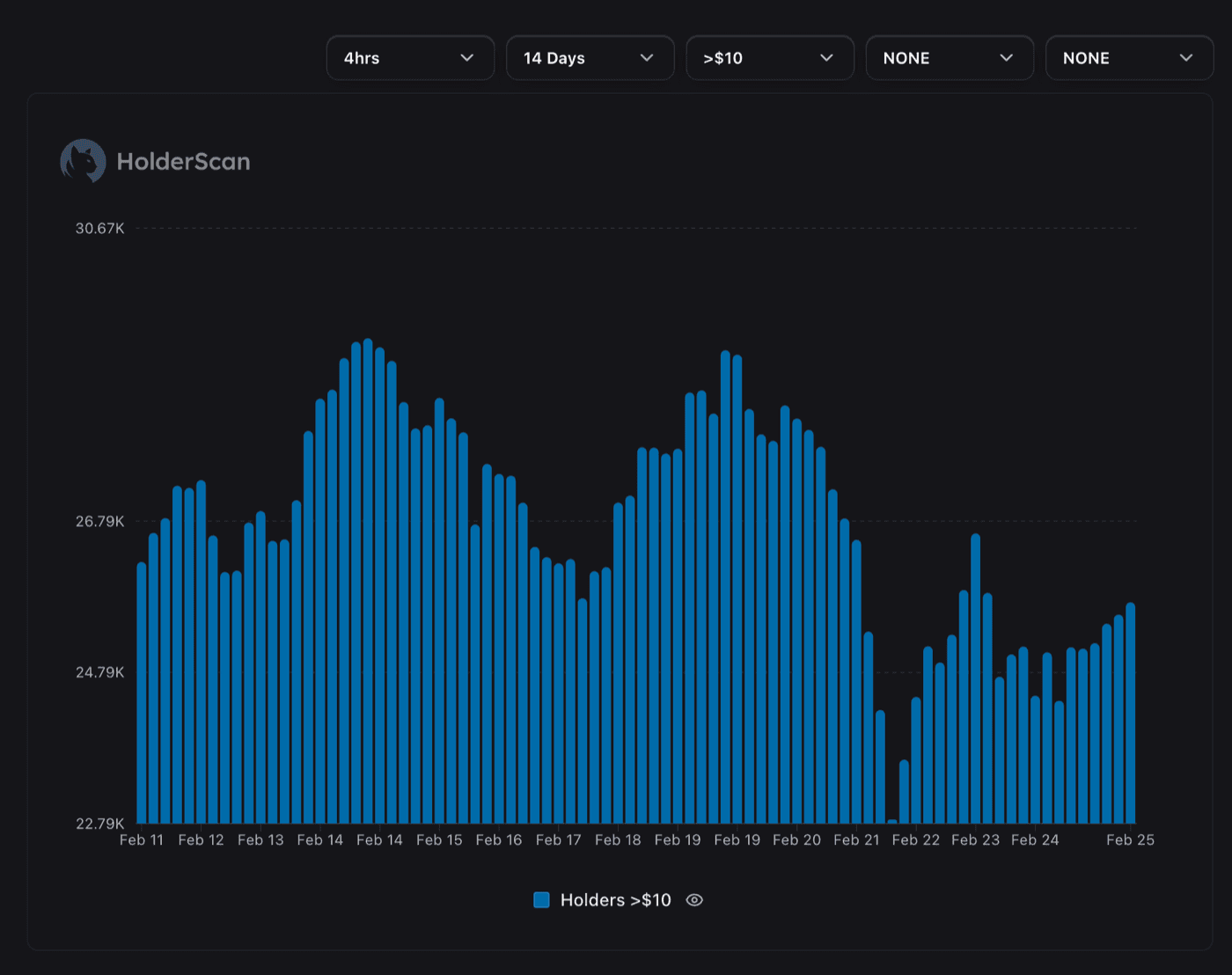Open the >$10 holder threshold dropdown

(x=769, y=57)
